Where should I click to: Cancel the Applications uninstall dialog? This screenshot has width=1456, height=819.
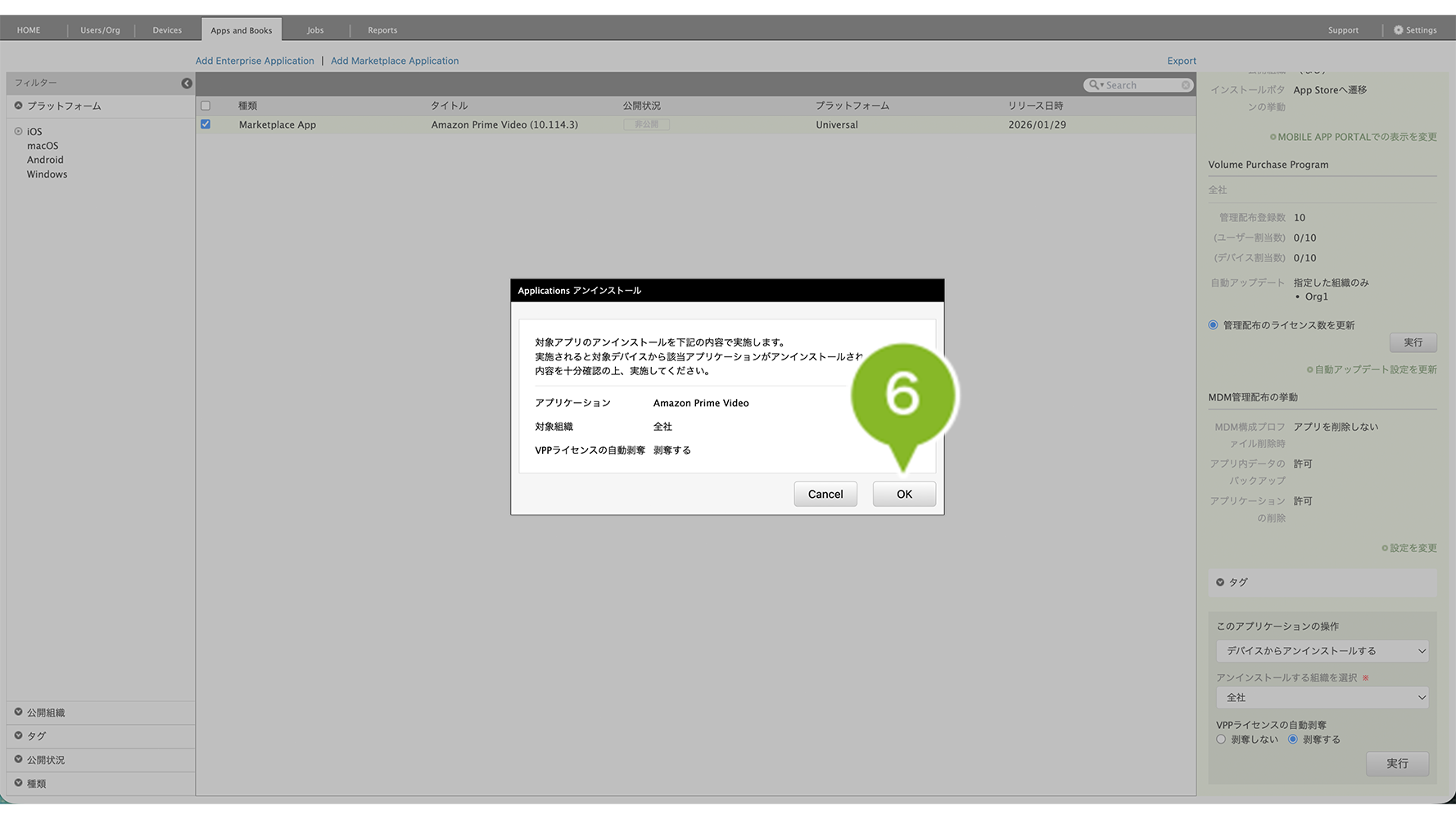825,494
